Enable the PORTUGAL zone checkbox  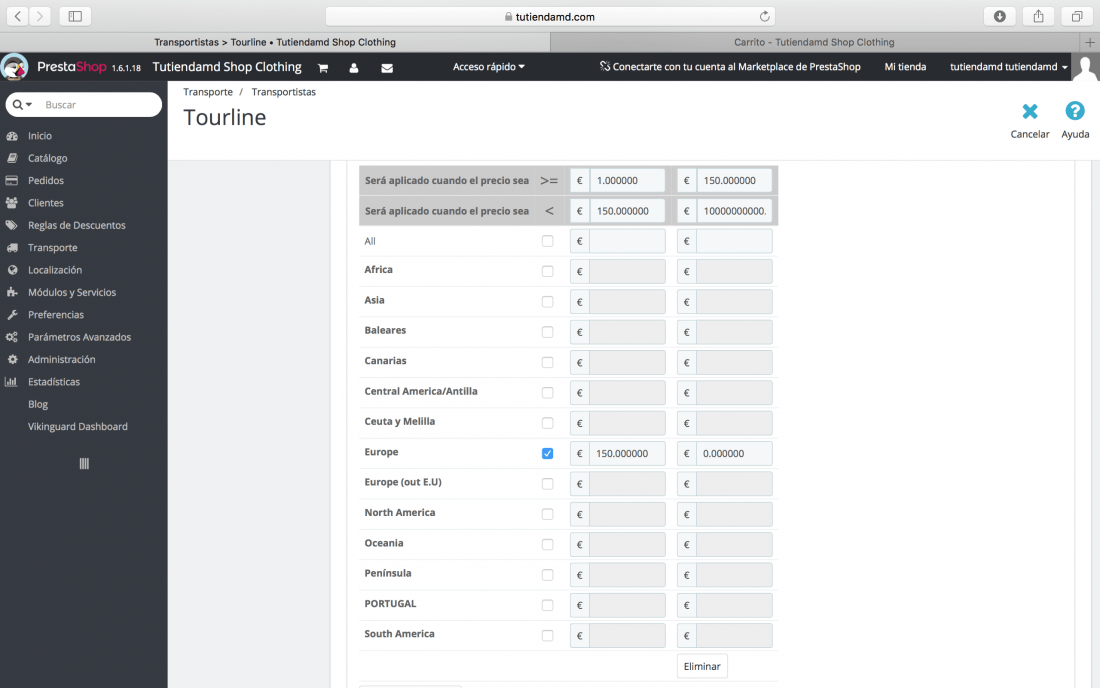tap(547, 605)
